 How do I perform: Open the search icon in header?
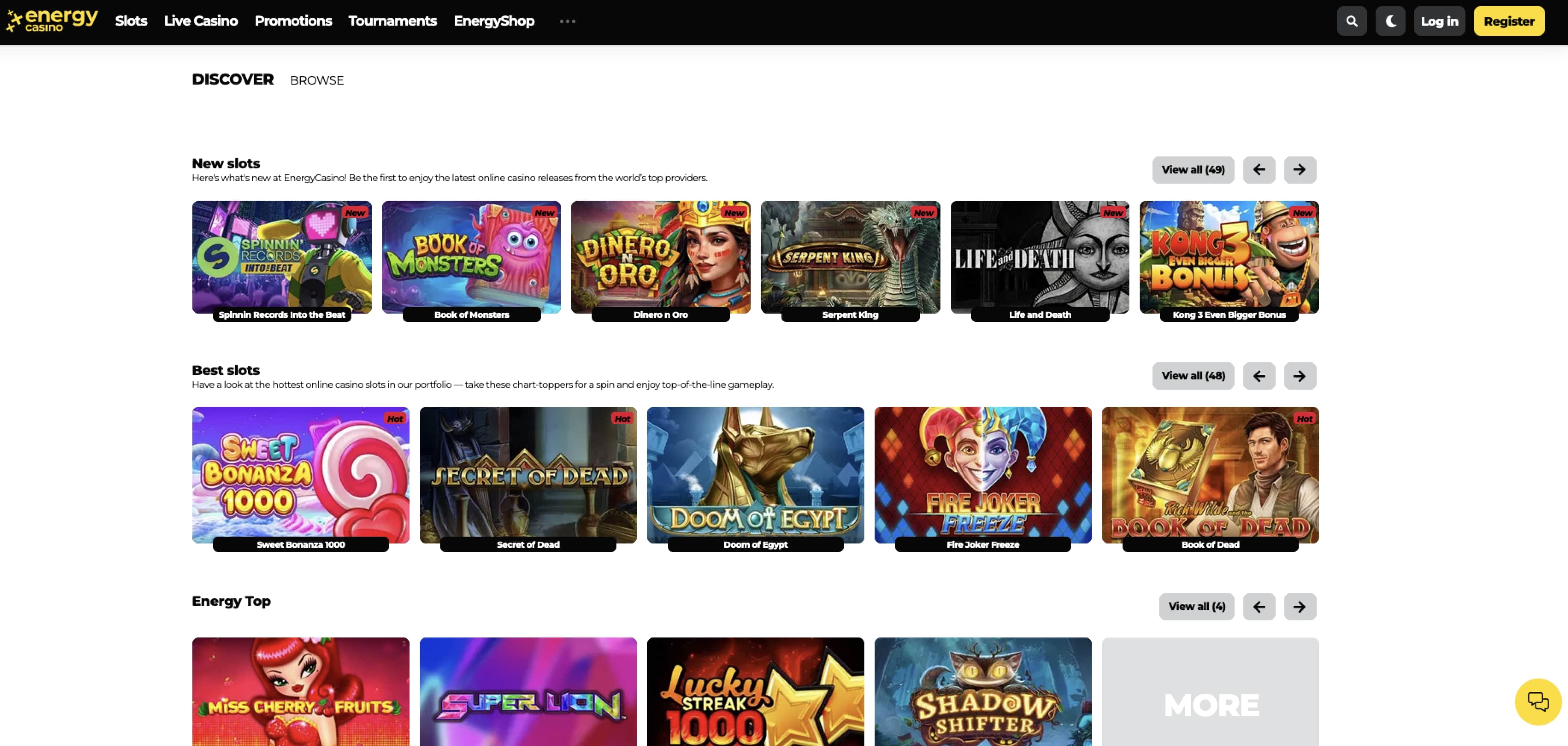coord(1351,21)
